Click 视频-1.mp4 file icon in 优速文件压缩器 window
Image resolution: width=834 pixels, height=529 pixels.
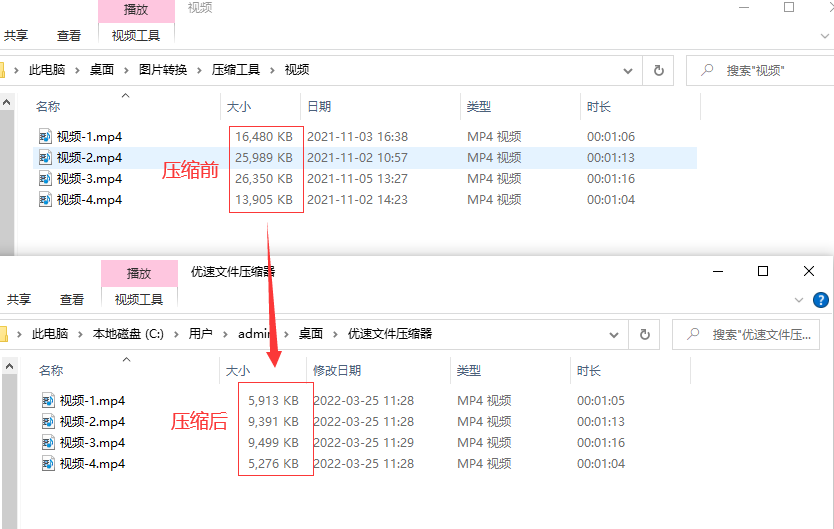pyautogui.click(x=48, y=400)
